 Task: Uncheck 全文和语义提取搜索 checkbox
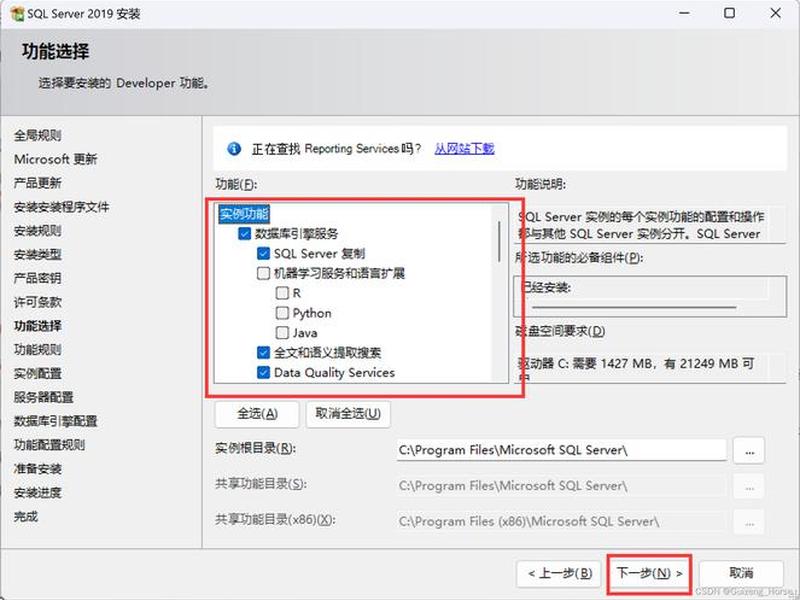(x=263, y=353)
